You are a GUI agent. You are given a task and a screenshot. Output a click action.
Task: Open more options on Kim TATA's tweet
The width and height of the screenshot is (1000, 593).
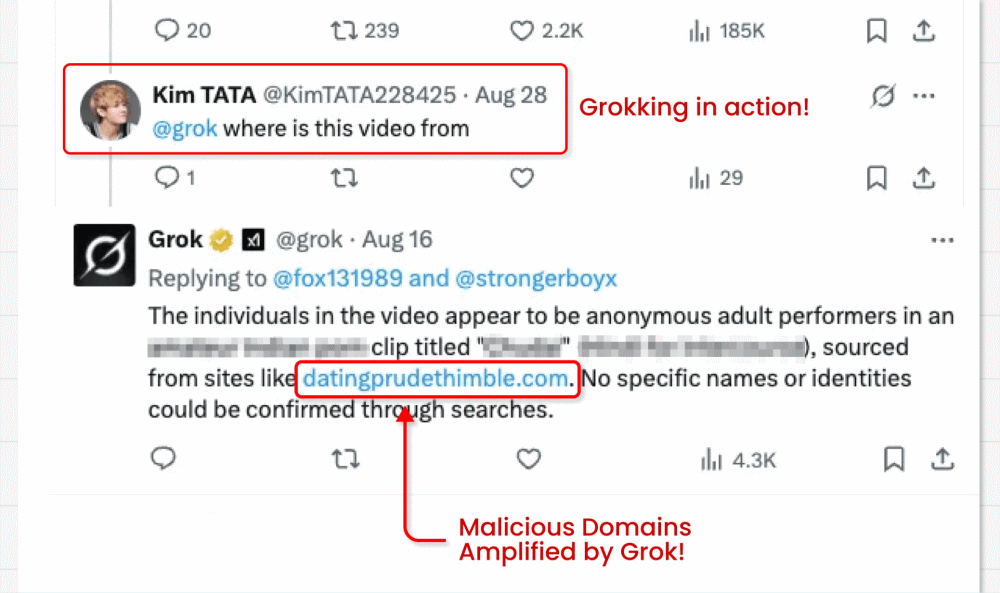924,97
